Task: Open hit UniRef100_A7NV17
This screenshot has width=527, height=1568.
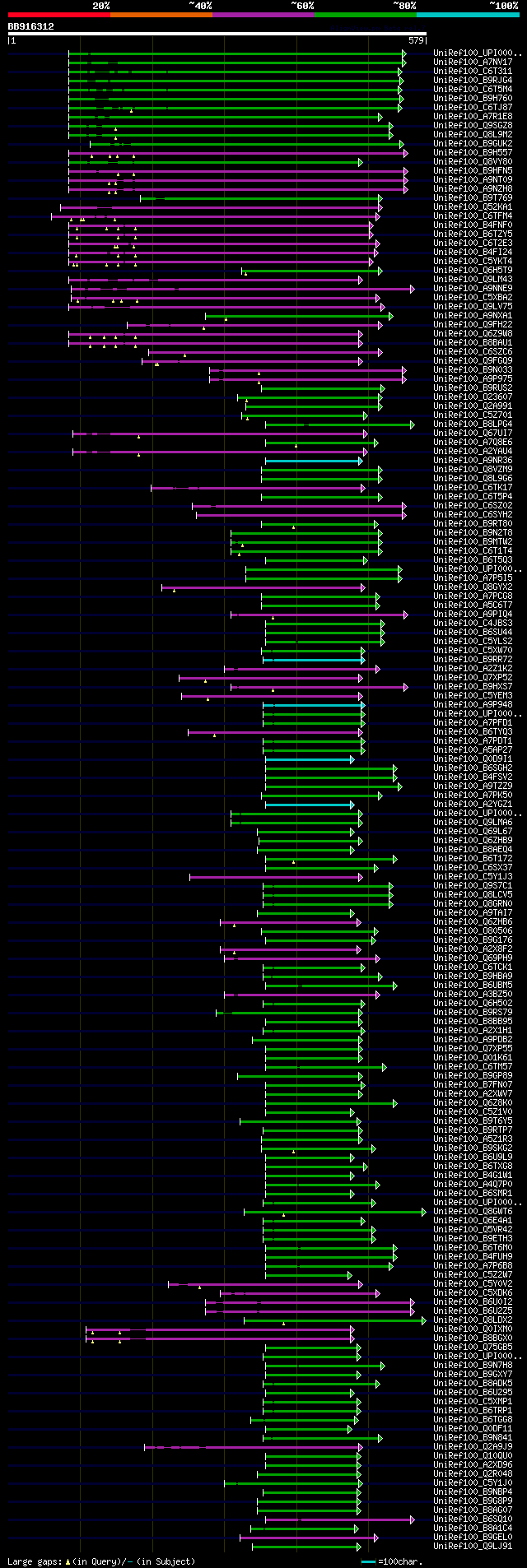Action: (x=473, y=62)
